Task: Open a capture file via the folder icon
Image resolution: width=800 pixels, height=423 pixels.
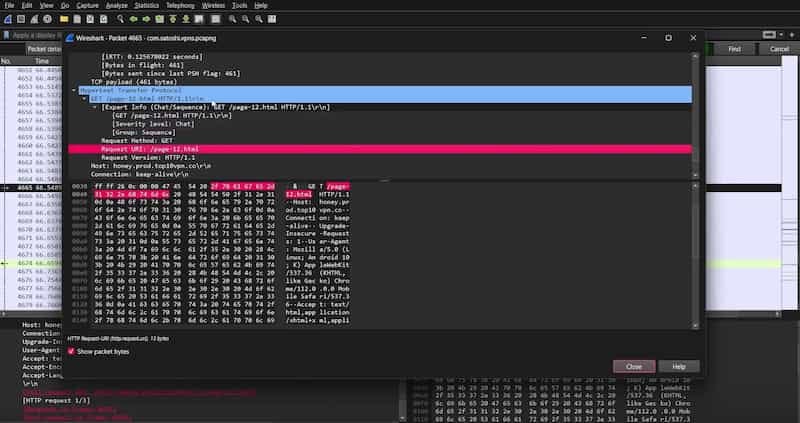Action: [x=64, y=19]
